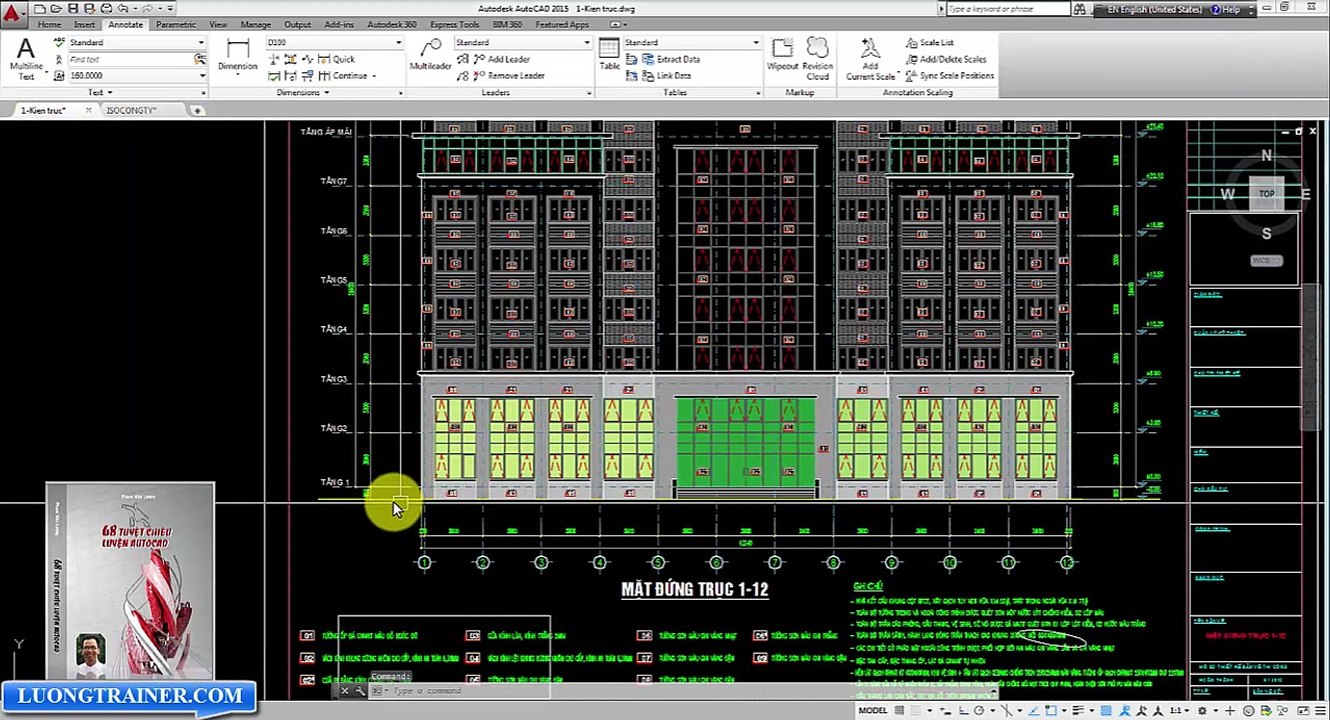Image resolution: width=1330 pixels, height=720 pixels.
Task: Click the Find text input field
Action: [x=129, y=59]
